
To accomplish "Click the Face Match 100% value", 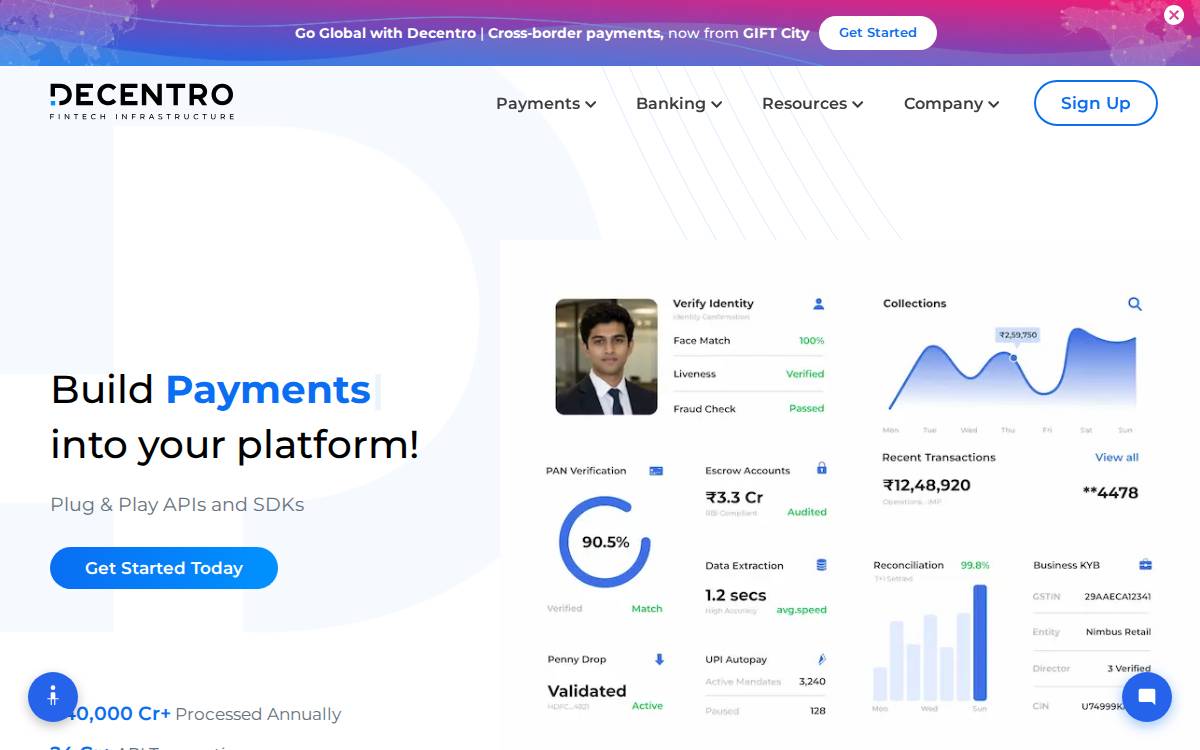I will (x=811, y=341).
